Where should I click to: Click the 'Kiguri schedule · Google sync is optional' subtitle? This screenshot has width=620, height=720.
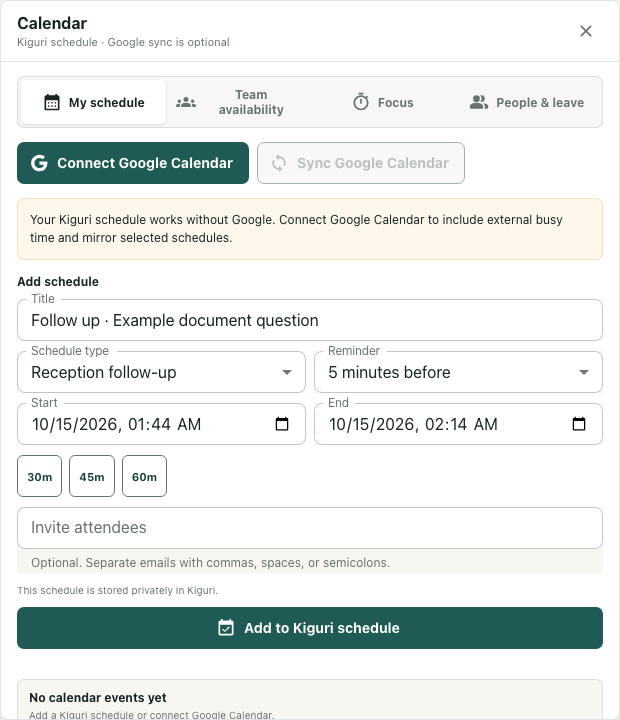coord(123,42)
